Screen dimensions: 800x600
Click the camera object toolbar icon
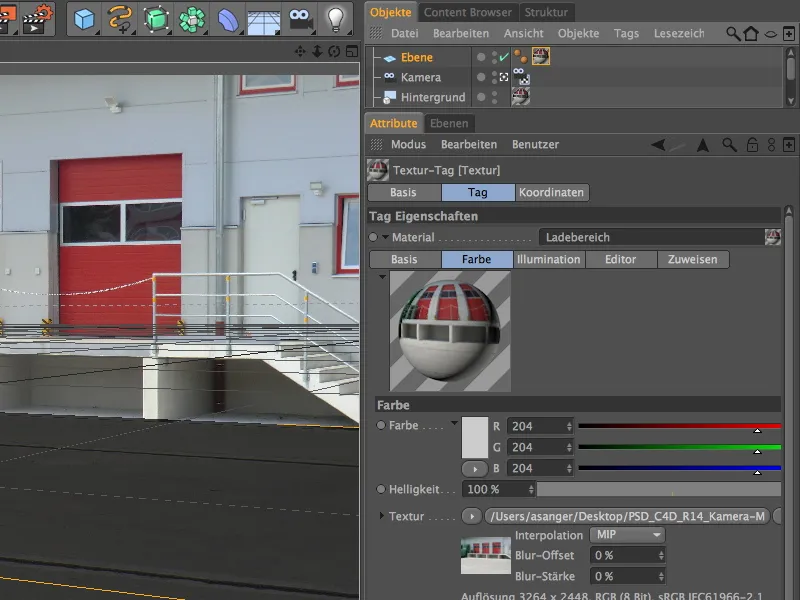299,17
